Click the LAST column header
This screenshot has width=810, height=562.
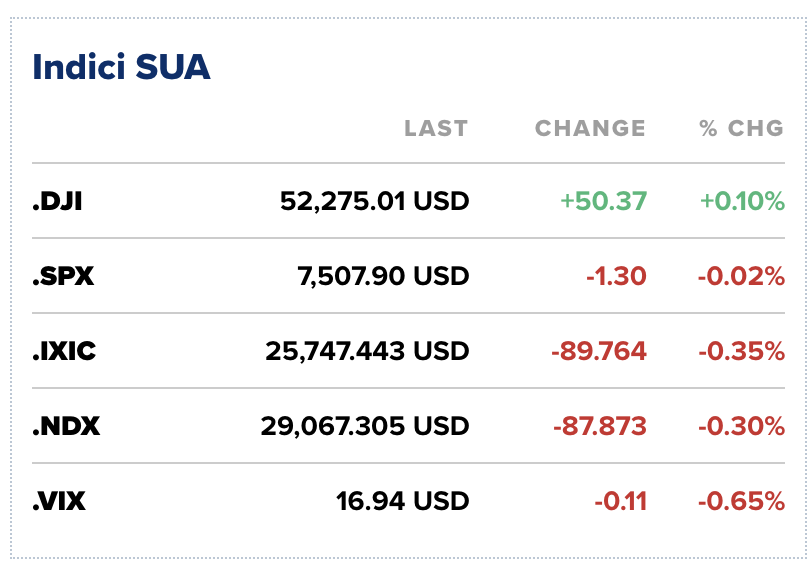436,128
